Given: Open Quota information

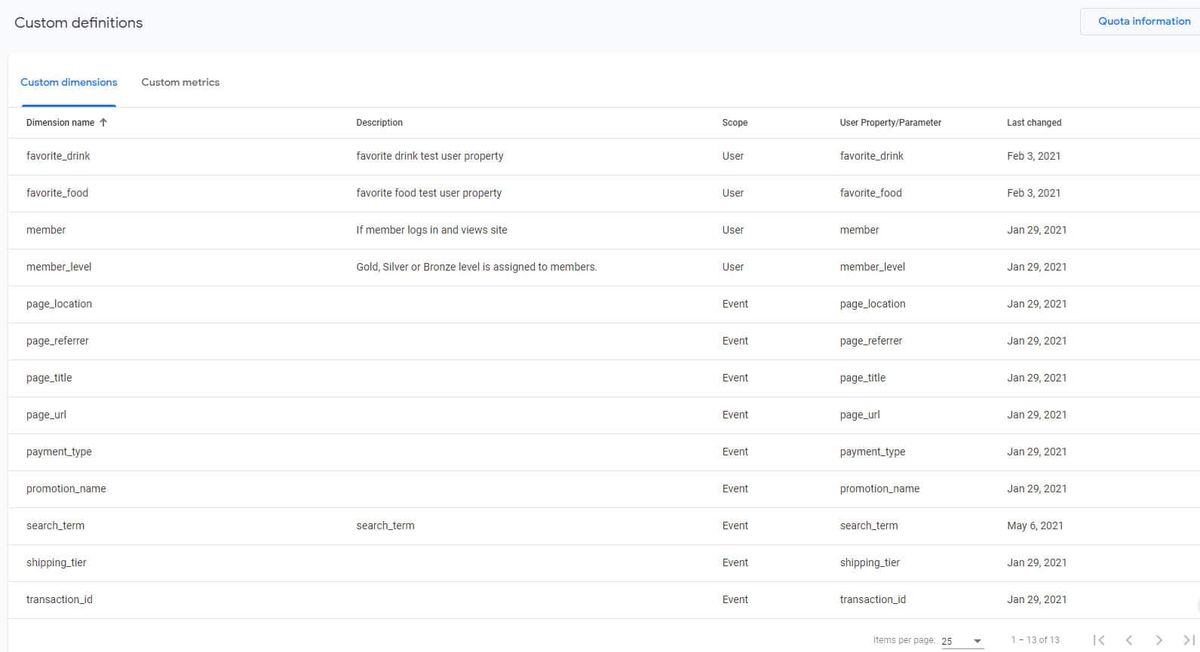Looking at the screenshot, I should (1144, 21).
